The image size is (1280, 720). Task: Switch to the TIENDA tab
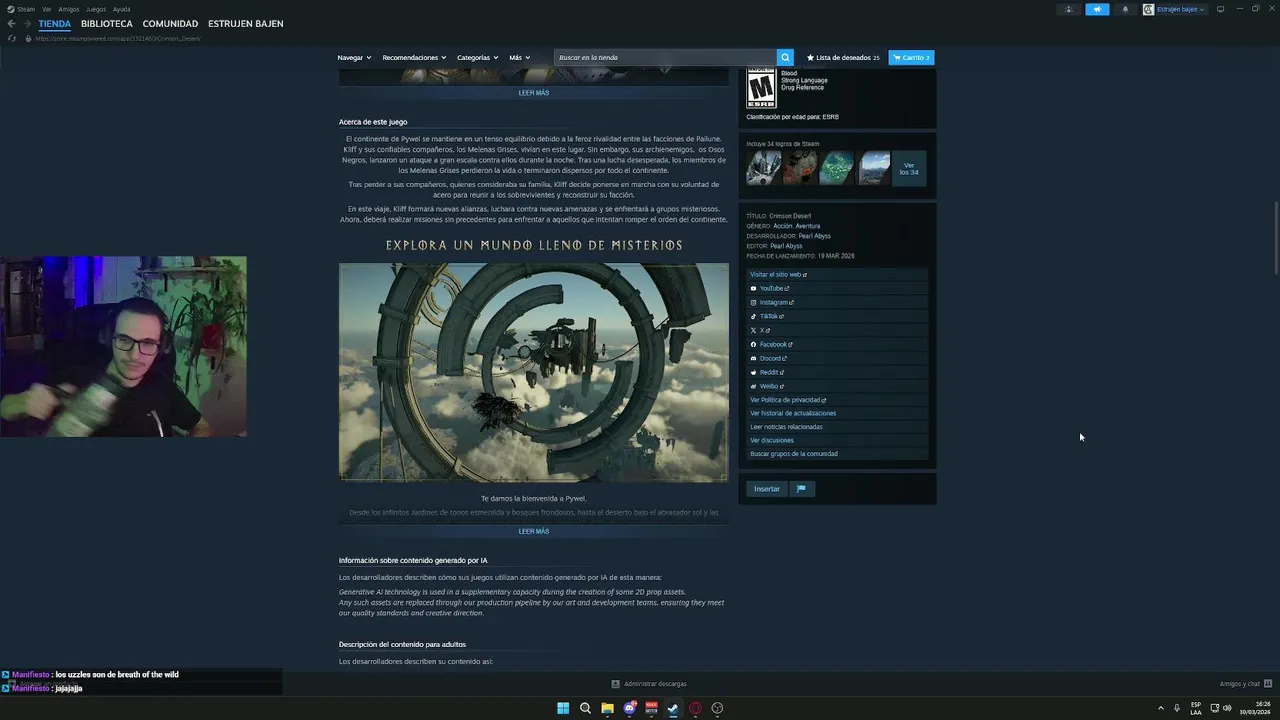point(55,24)
